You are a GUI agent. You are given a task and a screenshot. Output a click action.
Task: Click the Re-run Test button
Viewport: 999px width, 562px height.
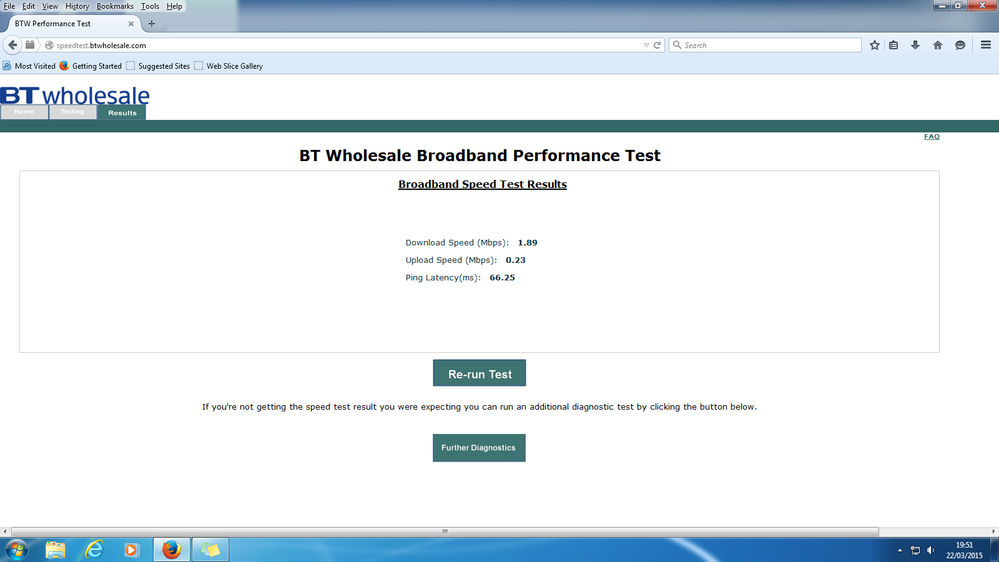pyautogui.click(x=480, y=373)
